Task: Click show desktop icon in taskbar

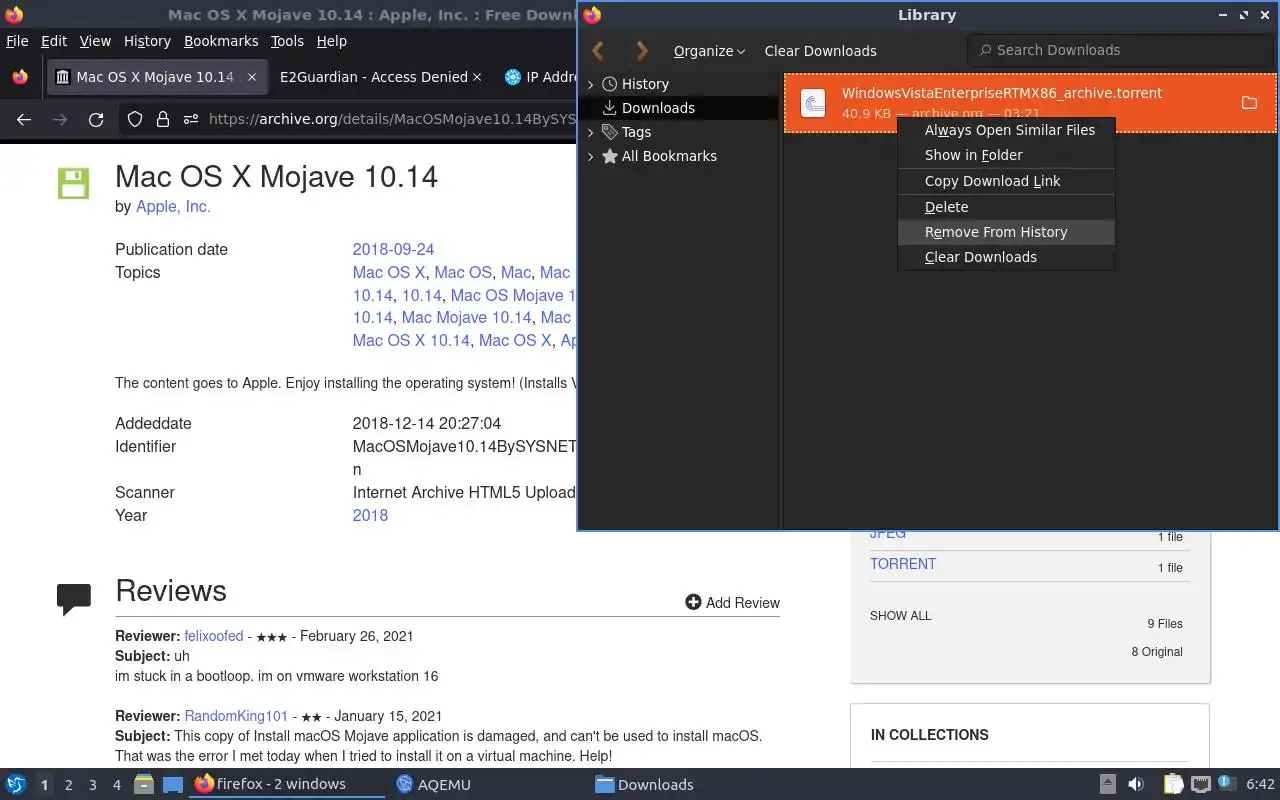Action: point(173,785)
